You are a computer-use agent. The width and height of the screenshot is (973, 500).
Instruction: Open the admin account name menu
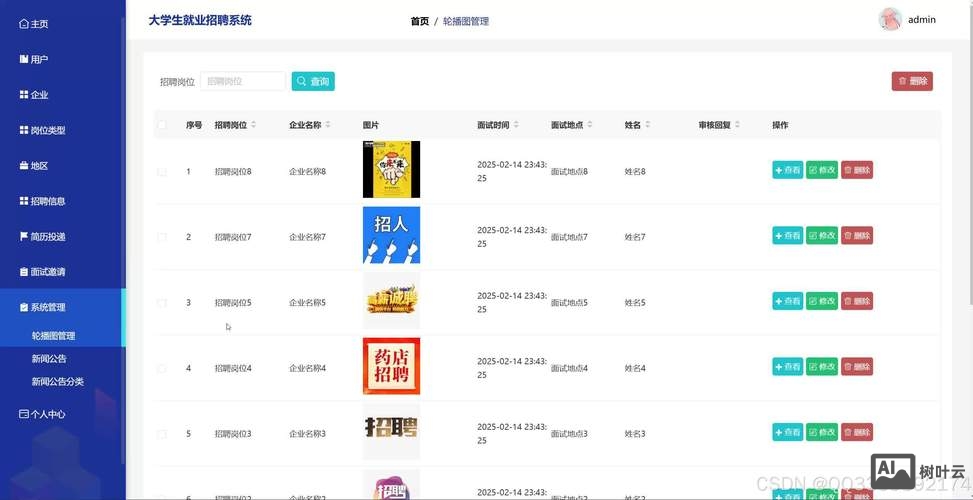(x=921, y=19)
